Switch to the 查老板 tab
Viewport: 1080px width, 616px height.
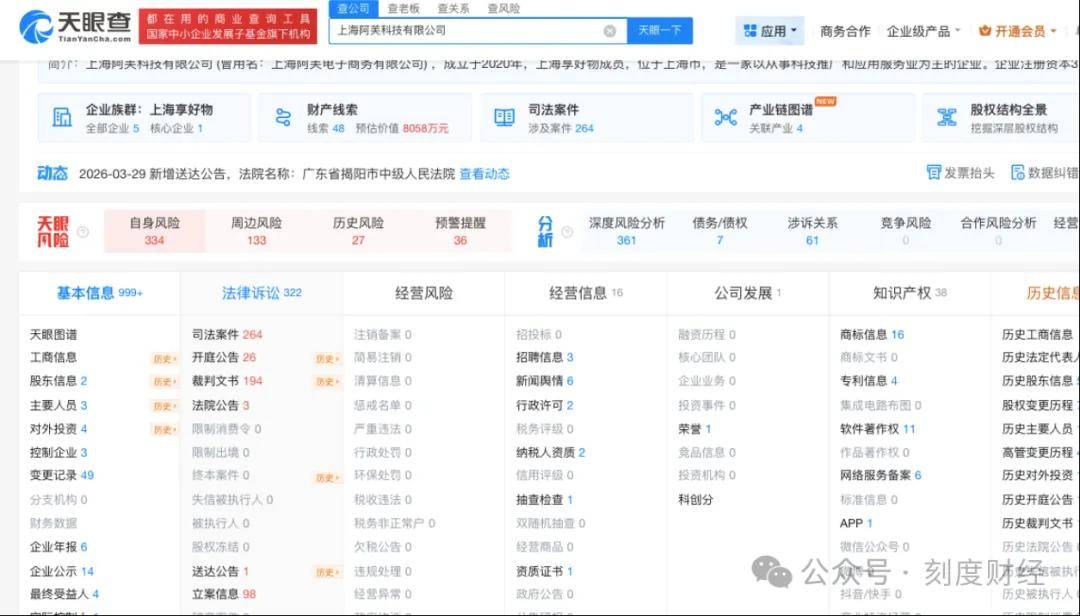point(403,8)
